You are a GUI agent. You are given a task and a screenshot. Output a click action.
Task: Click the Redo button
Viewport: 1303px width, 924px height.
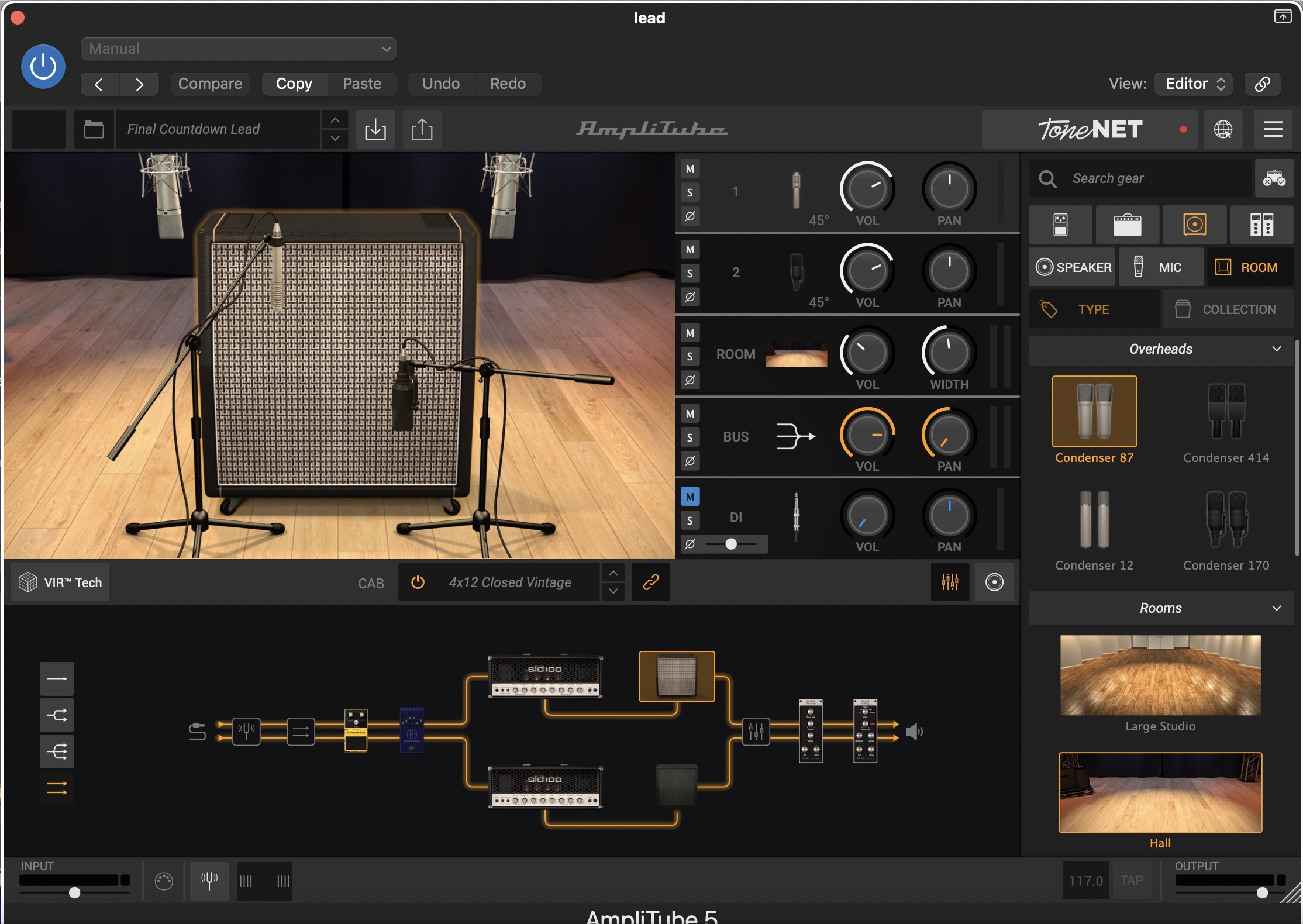[x=508, y=84]
